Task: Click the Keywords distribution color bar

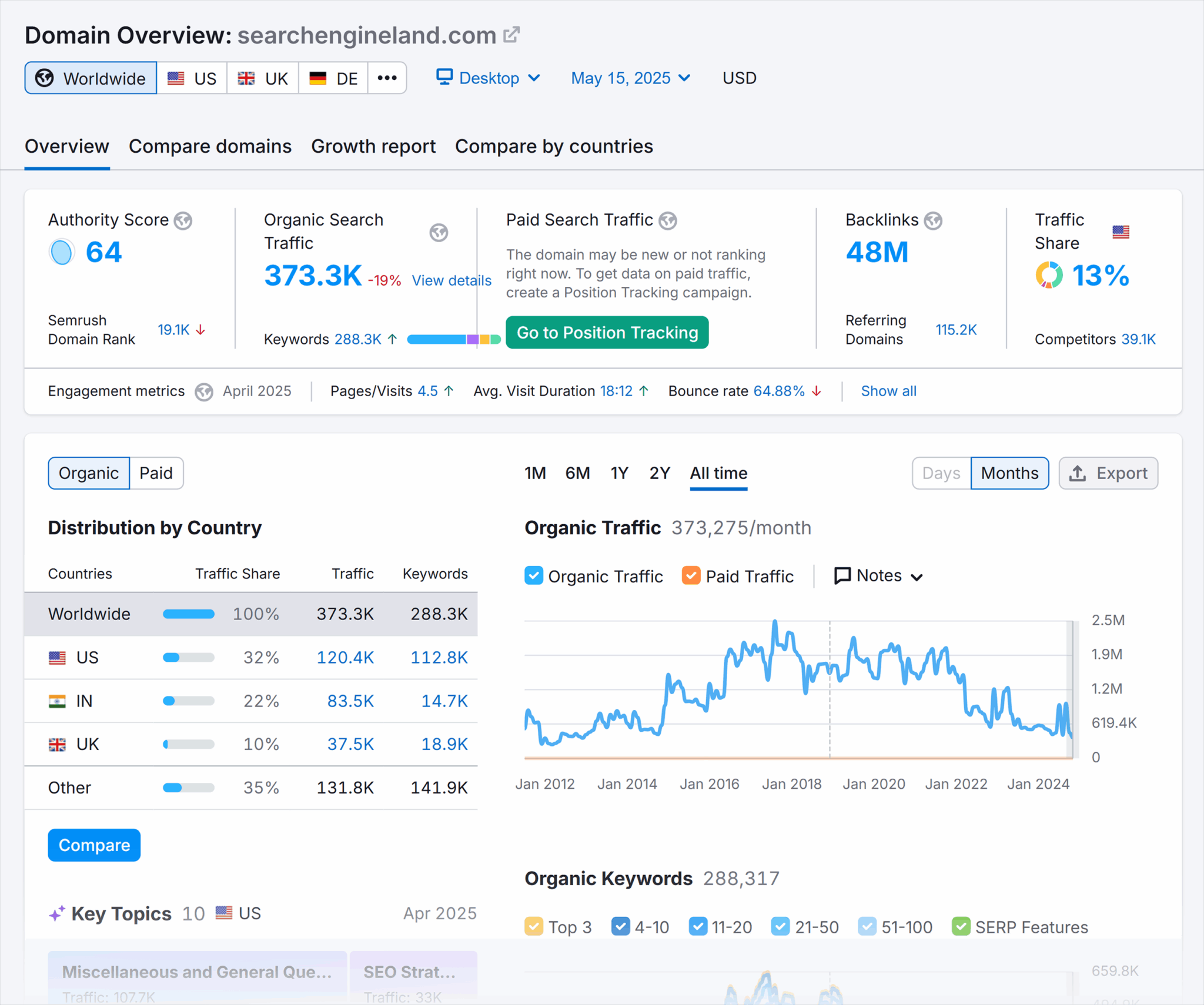Action: pos(453,339)
